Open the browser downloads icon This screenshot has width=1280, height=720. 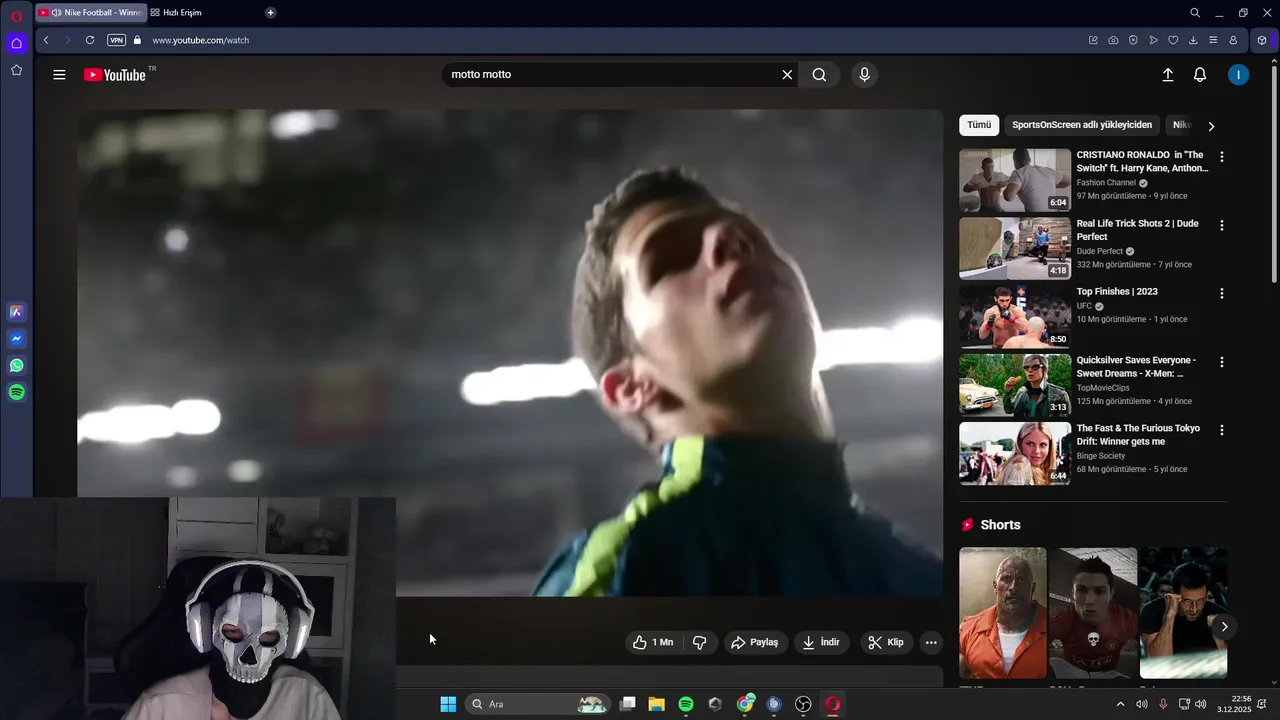pos(1193,40)
